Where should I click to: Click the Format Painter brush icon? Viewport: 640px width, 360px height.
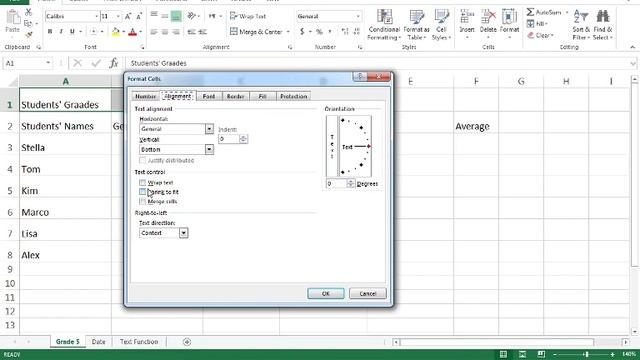click(x=29, y=36)
